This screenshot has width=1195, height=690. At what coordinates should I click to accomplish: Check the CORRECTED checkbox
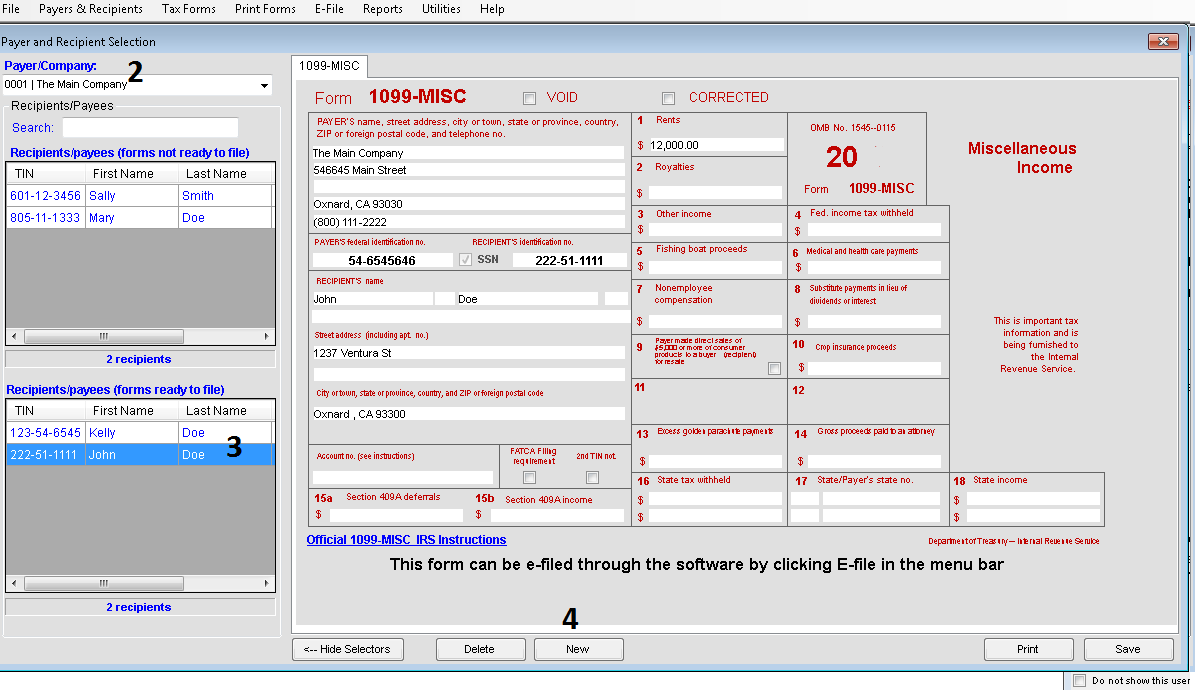668,98
